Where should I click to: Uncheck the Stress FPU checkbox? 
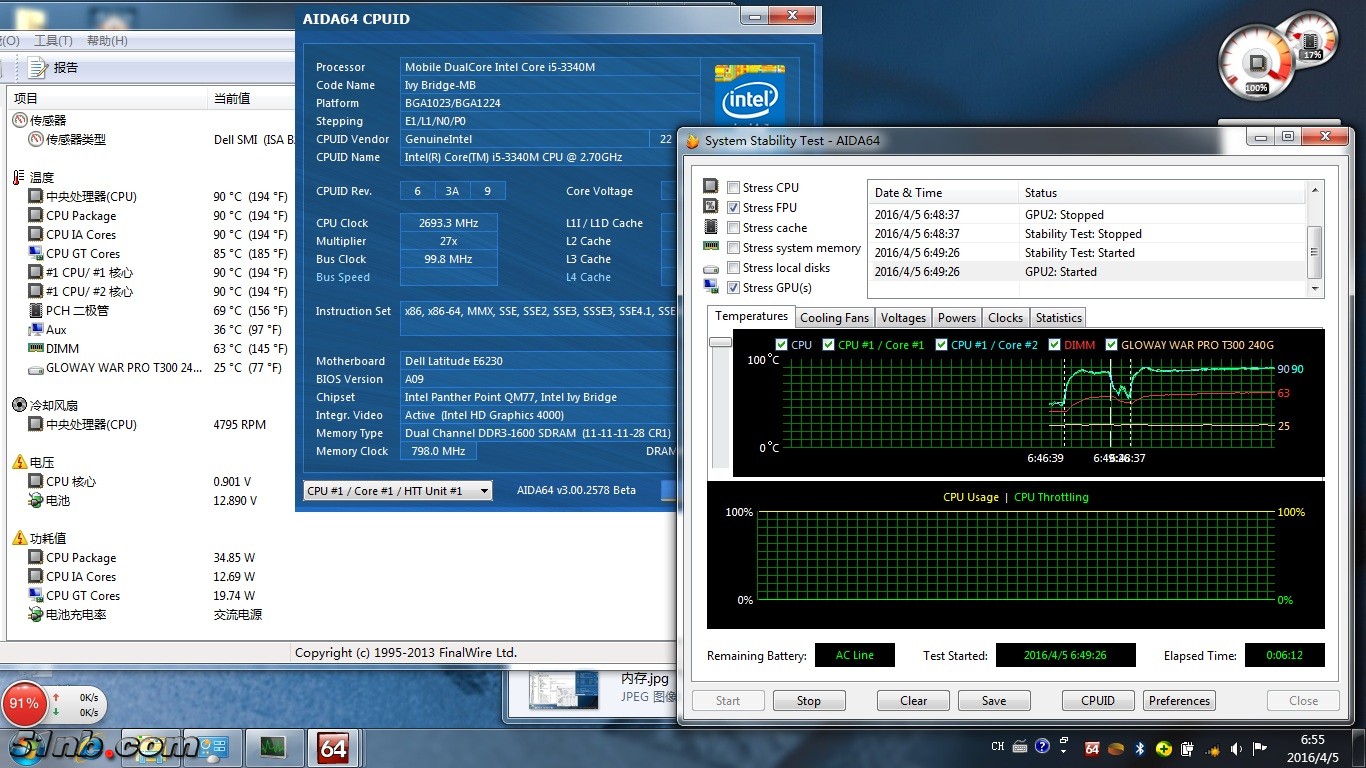pos(734,208)
